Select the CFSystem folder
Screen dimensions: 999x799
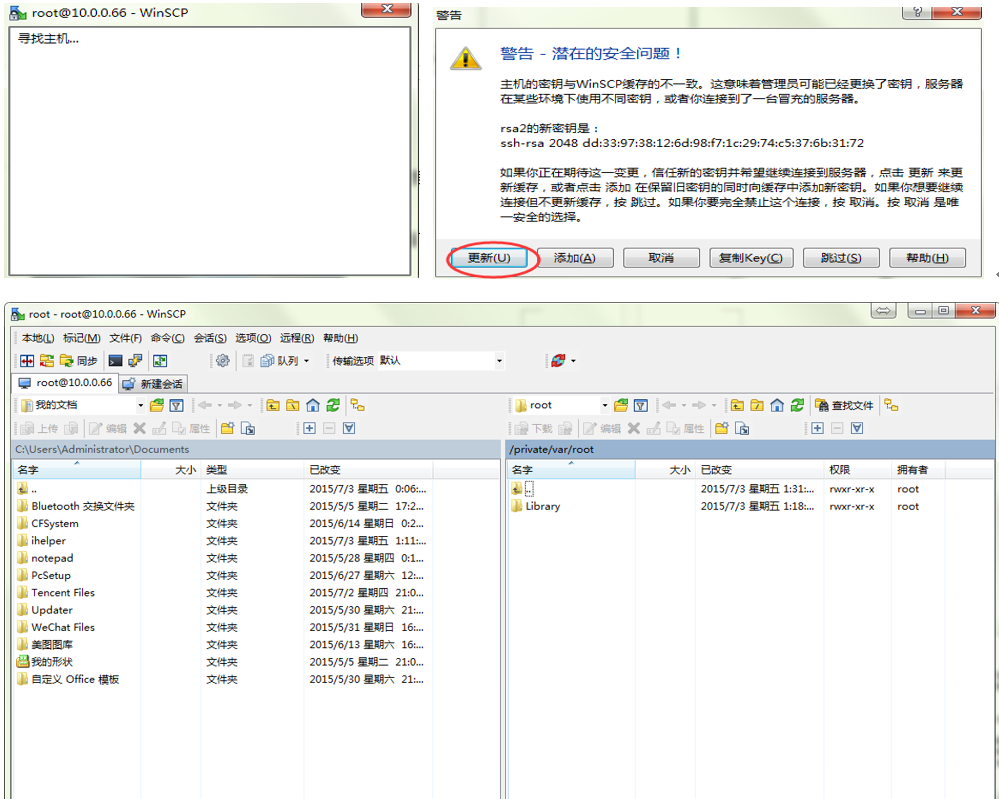point(48,523)
